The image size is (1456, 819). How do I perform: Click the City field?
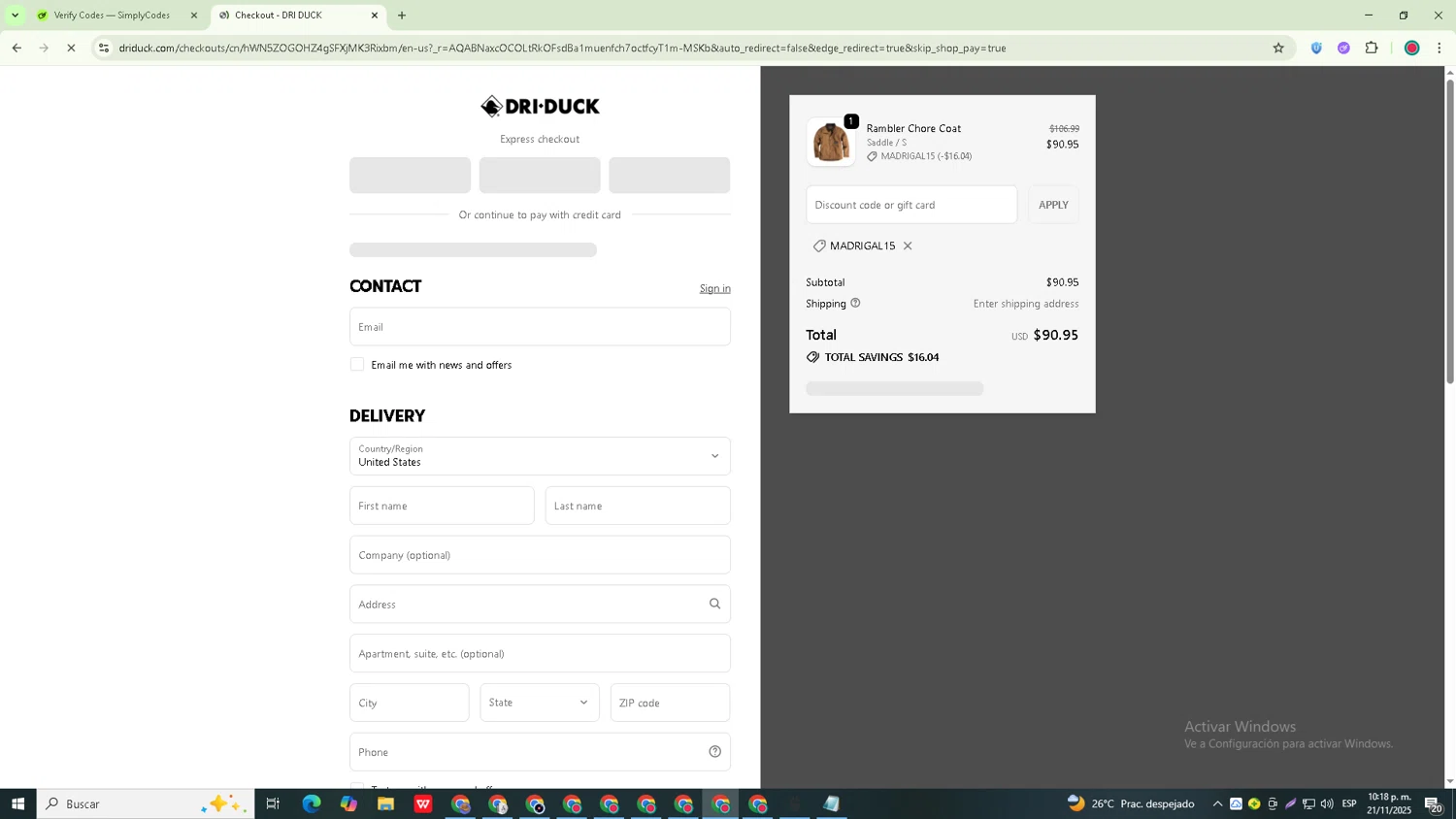point(409,703)
